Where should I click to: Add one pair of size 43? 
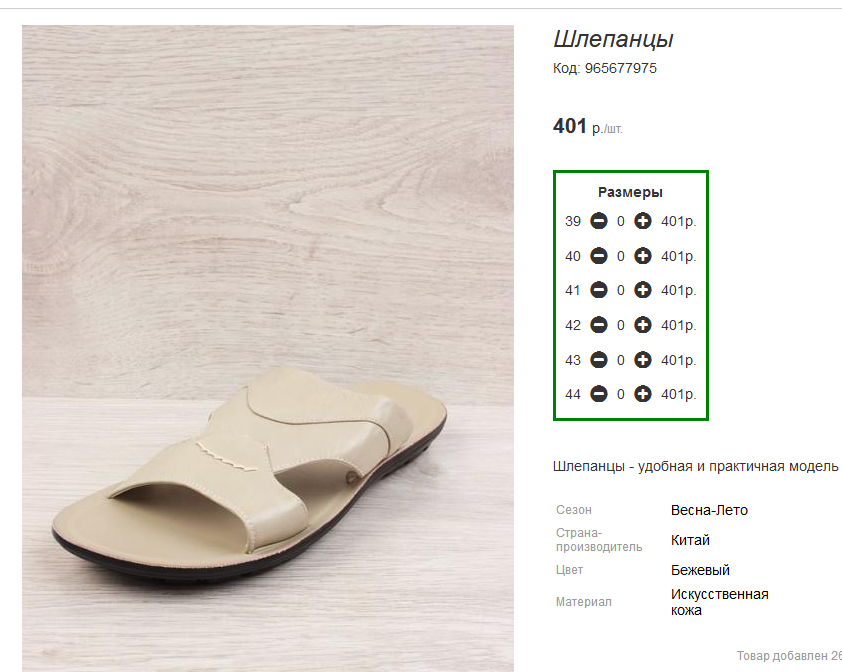642,359
